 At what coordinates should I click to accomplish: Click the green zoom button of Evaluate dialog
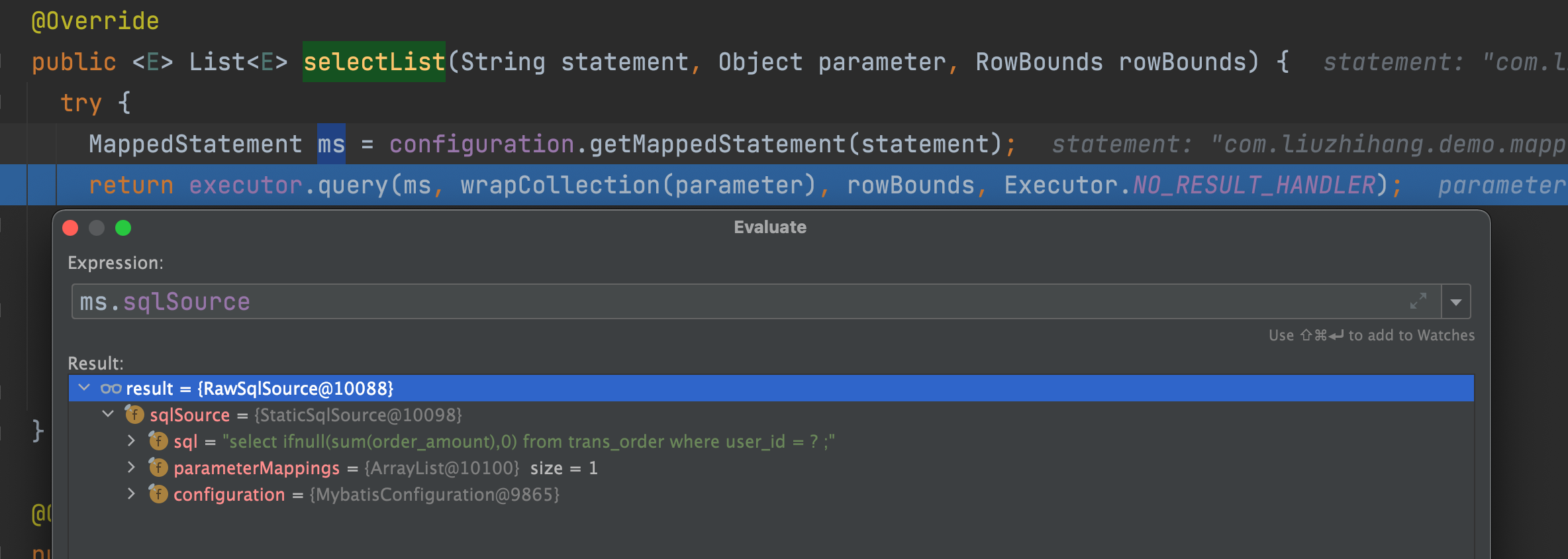click(123, 228)
